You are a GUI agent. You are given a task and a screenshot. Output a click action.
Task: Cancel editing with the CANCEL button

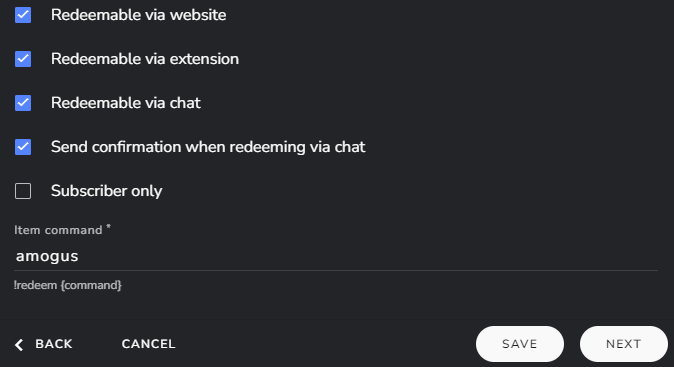point(148,344)
